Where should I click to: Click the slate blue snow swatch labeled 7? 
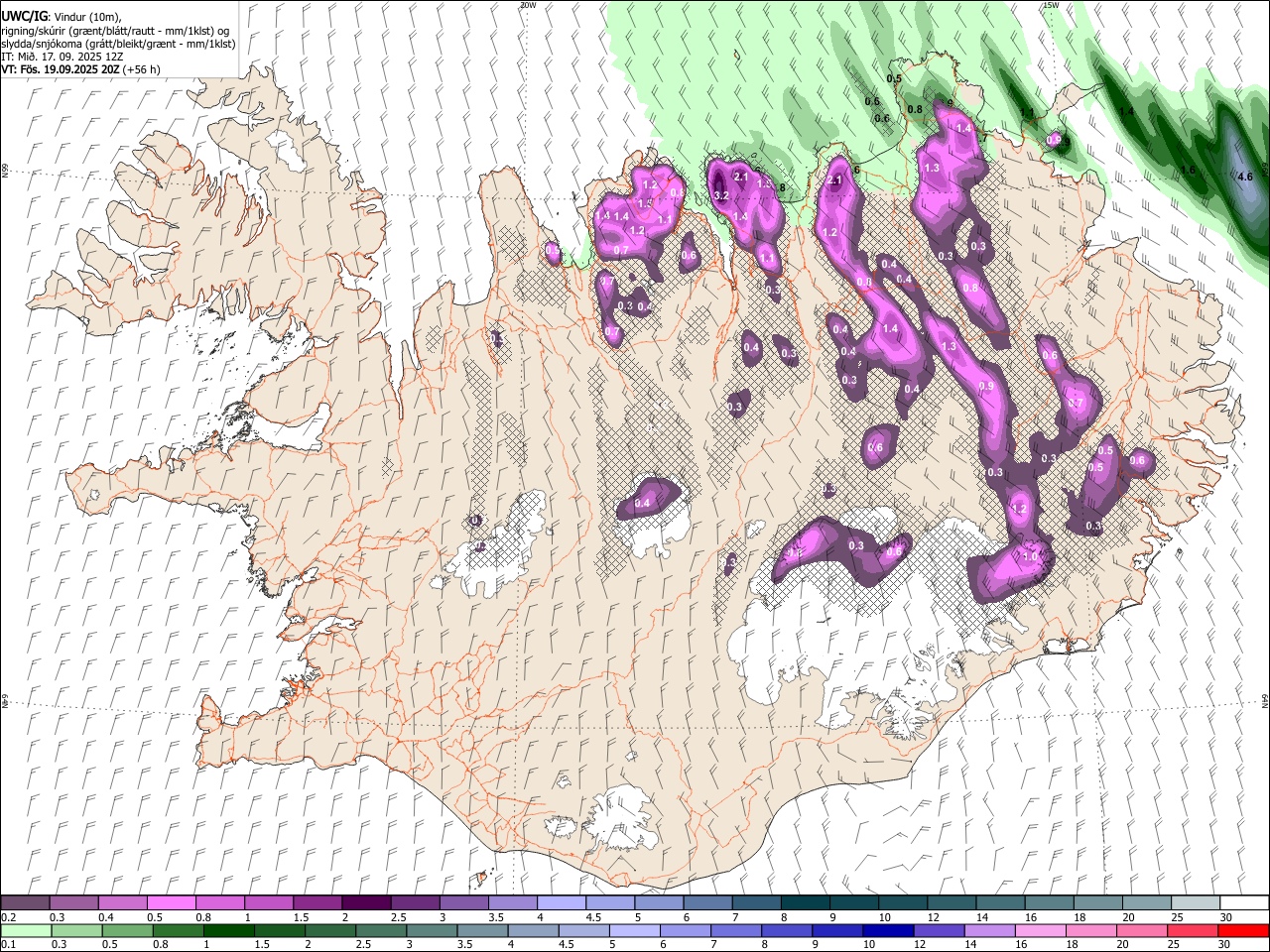point(755,903)
